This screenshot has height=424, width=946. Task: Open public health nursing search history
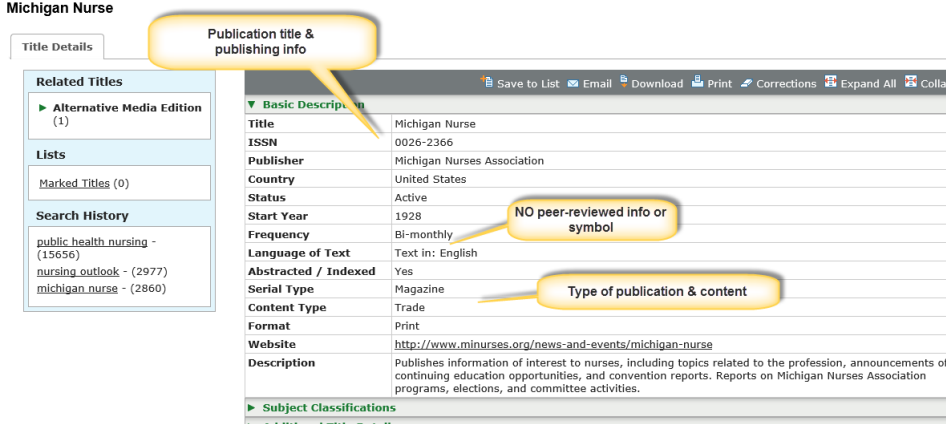click(x=92, y=242)
